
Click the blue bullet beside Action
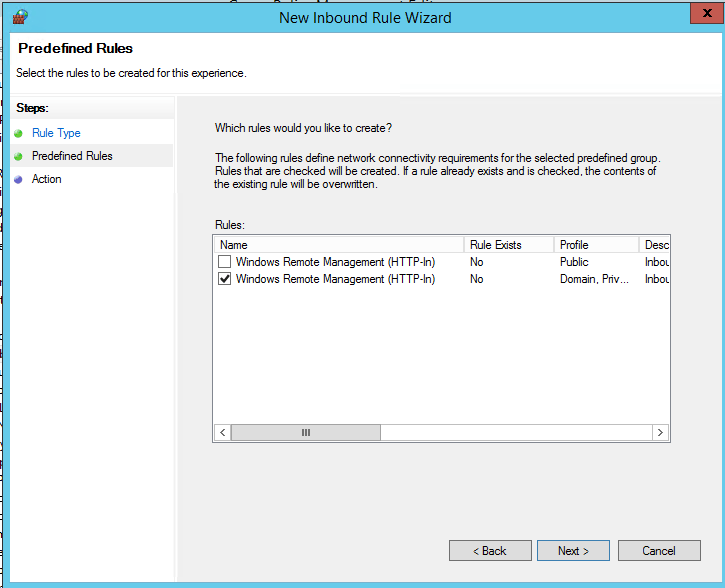[18, 180]
